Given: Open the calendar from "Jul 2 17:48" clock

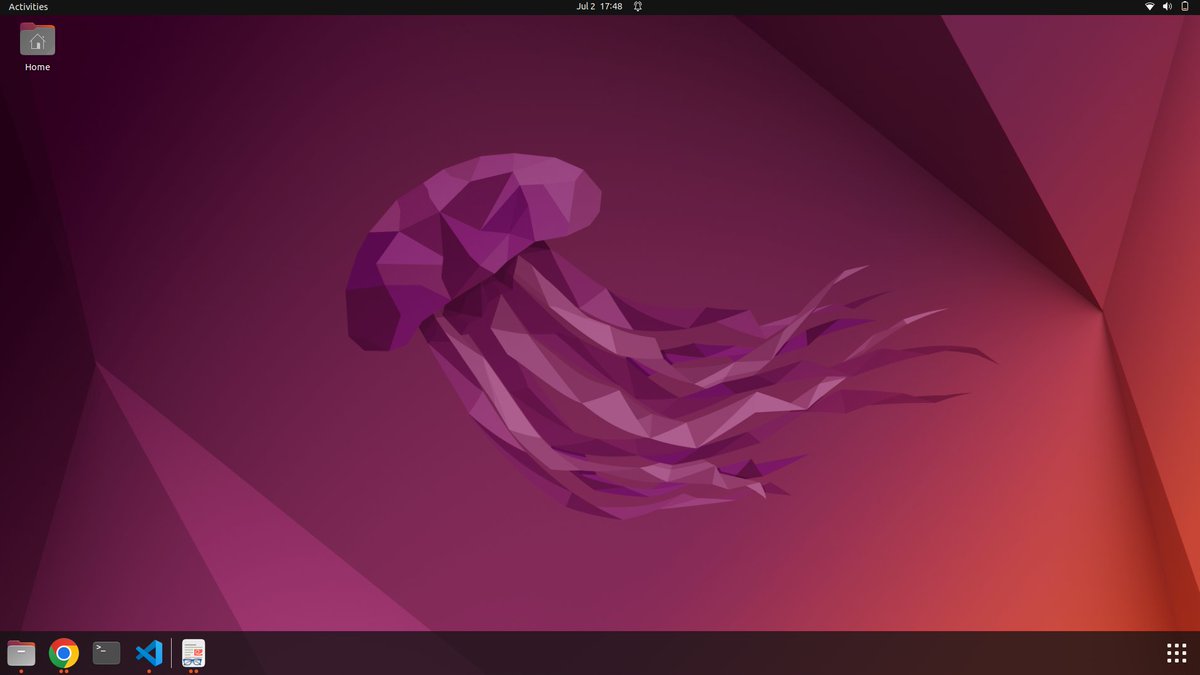Looking at the screenshot, I should click(x=600, y=7).
